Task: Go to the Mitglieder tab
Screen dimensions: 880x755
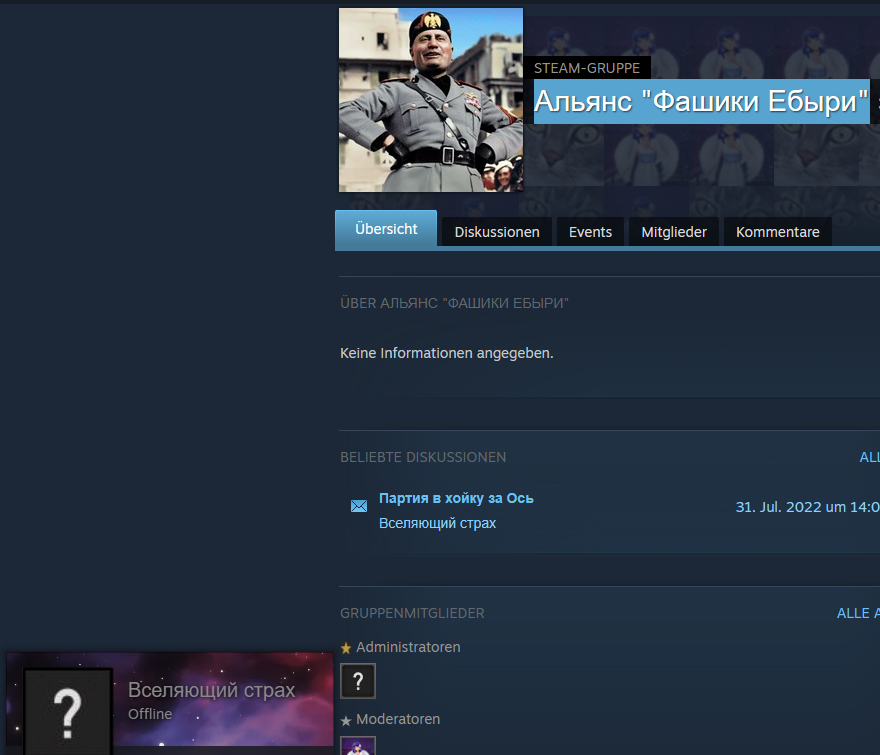Action: 674,232
